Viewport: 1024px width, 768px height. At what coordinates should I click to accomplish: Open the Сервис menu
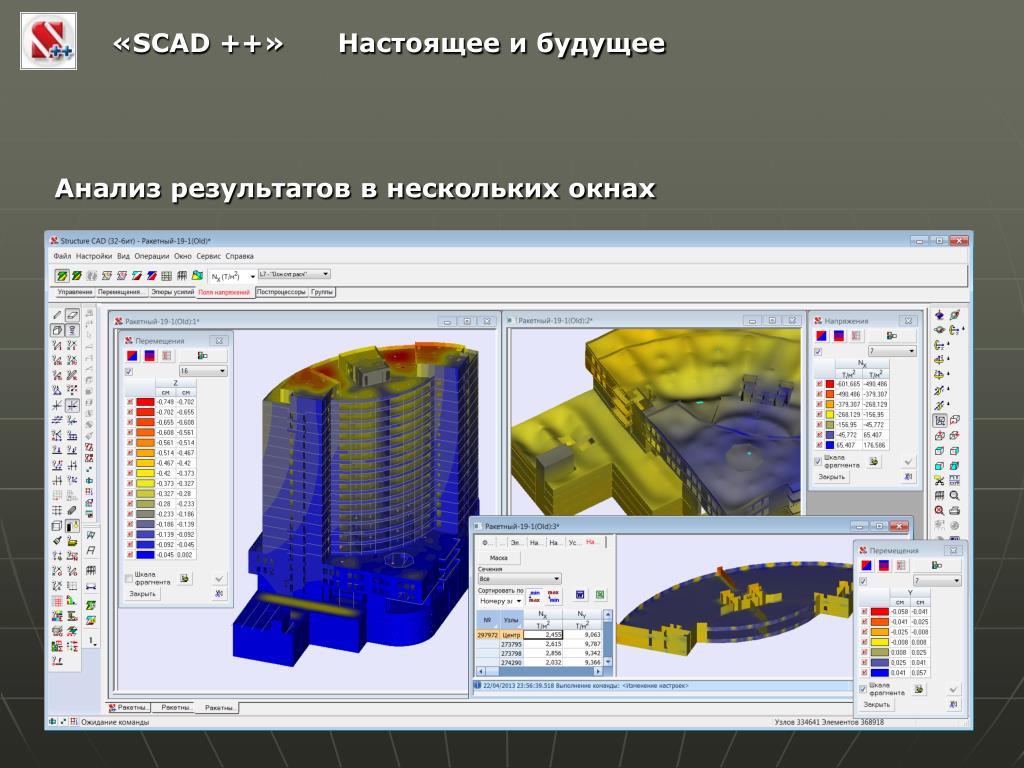tap(209, 256)
